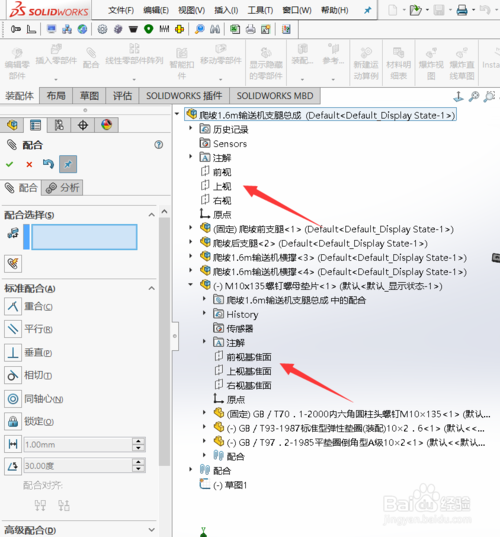Open the 评估 command tab
This screenshot has height=537, width=500.
tap(122, 96)
